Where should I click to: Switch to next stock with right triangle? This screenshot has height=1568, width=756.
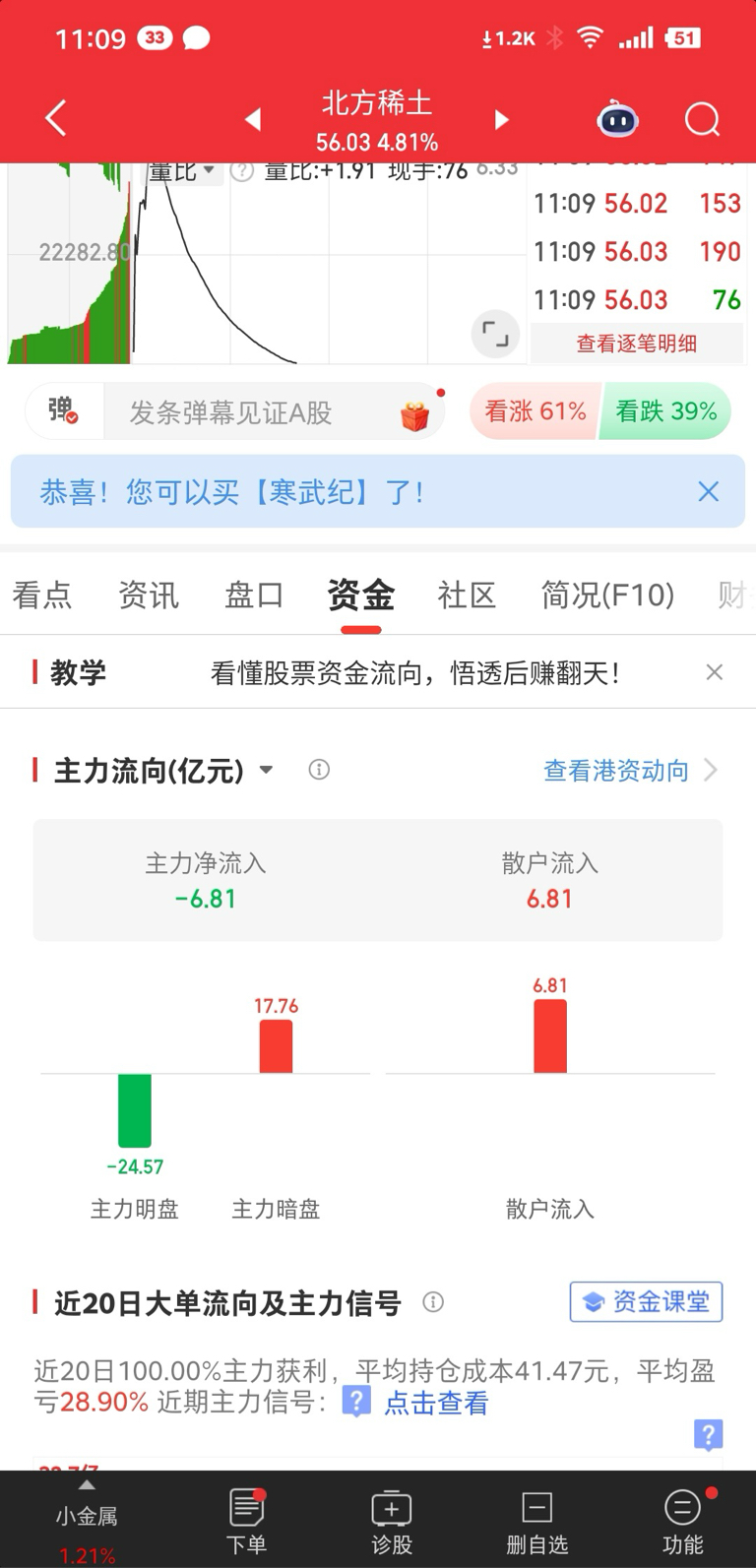pyautogui.click(x=501, y=120)
